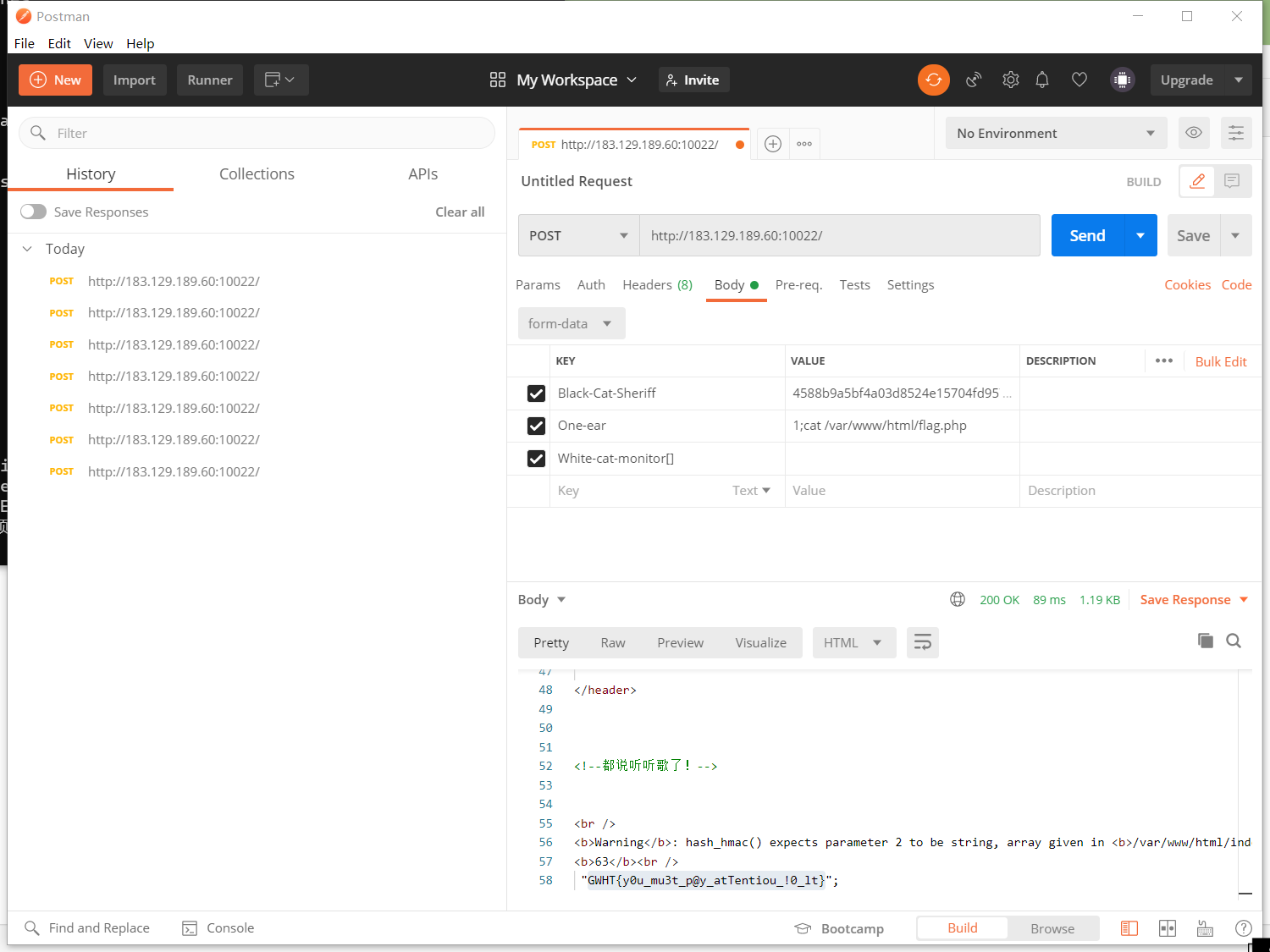Screen dimensions: 1270x952
Task: Uncheck the Black-Cat-Sheriff row checkbox
Action: 536,393
